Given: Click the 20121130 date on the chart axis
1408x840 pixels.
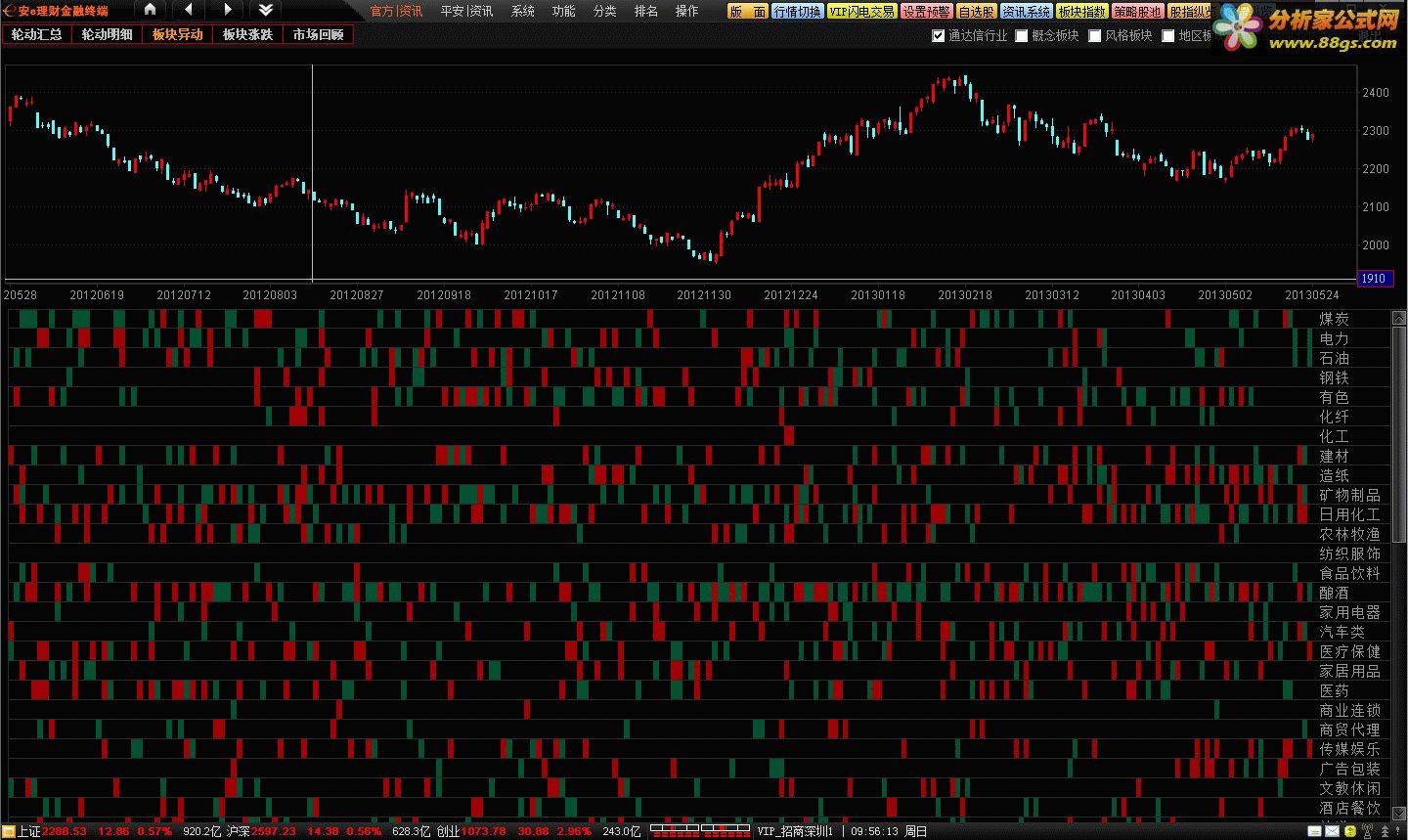Looking at the screenshot, I should (x=704, y=294).
